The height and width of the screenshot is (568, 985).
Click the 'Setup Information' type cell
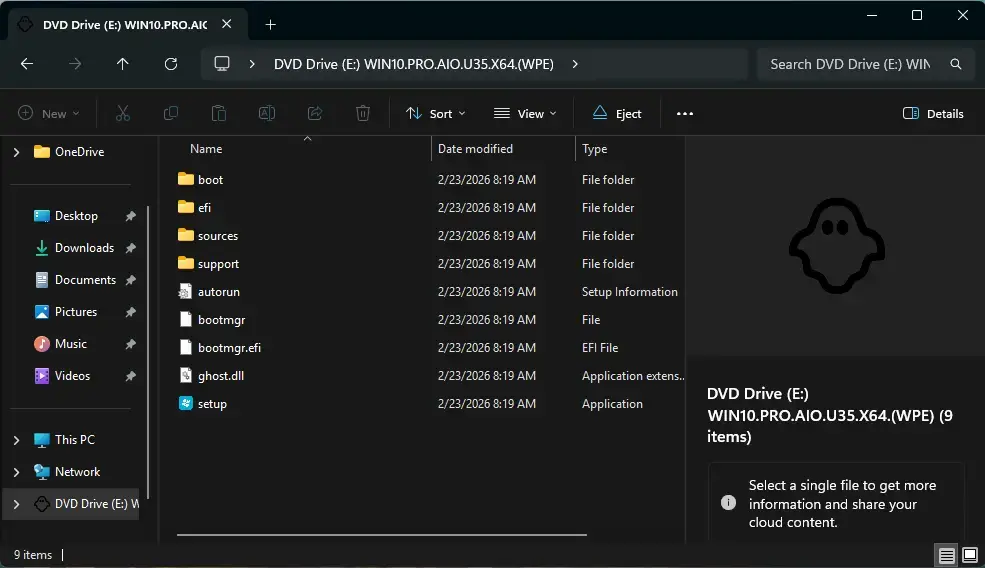click(629, 292)
